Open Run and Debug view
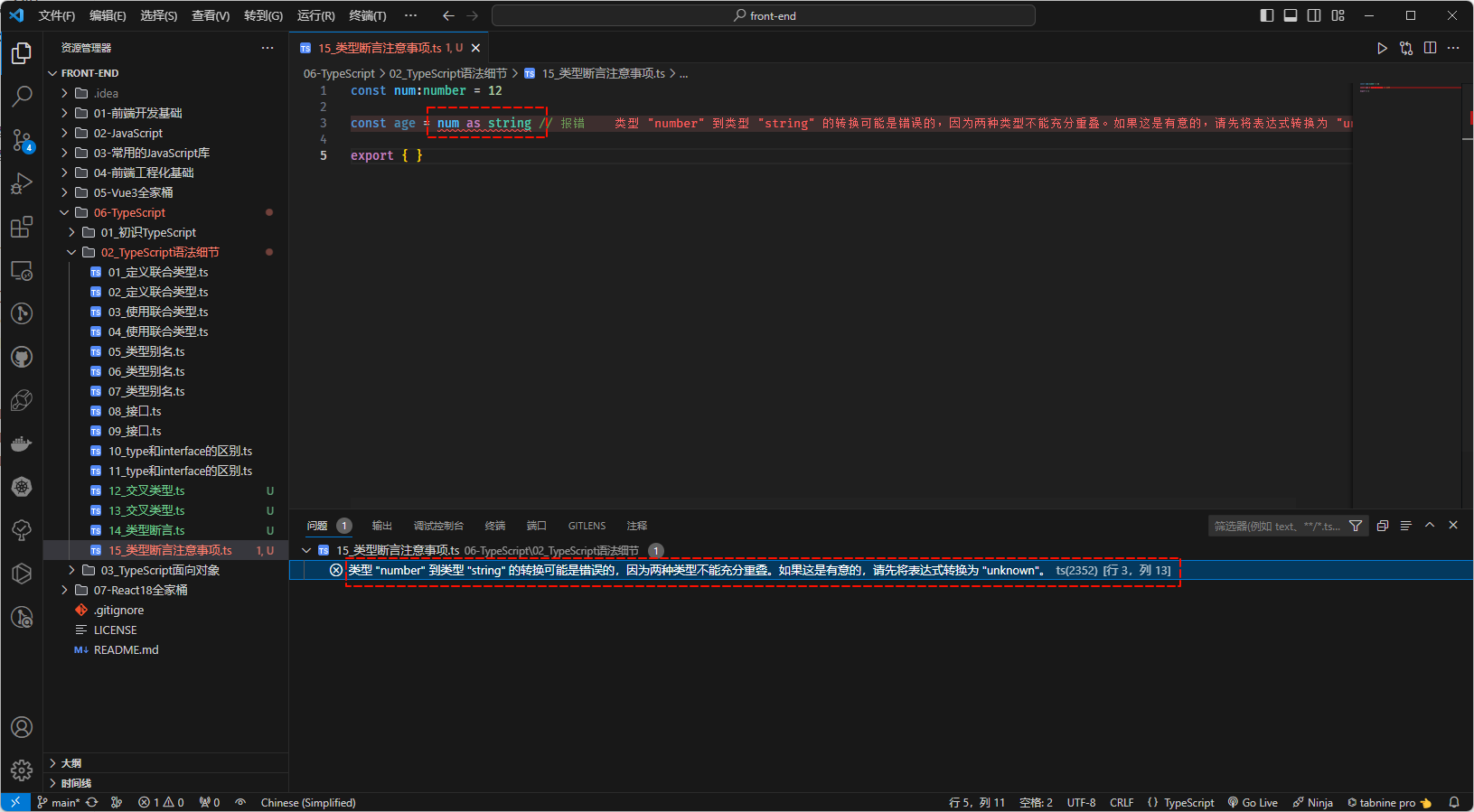The width and height of the screenshot is (1474, 812). (22, 183)
